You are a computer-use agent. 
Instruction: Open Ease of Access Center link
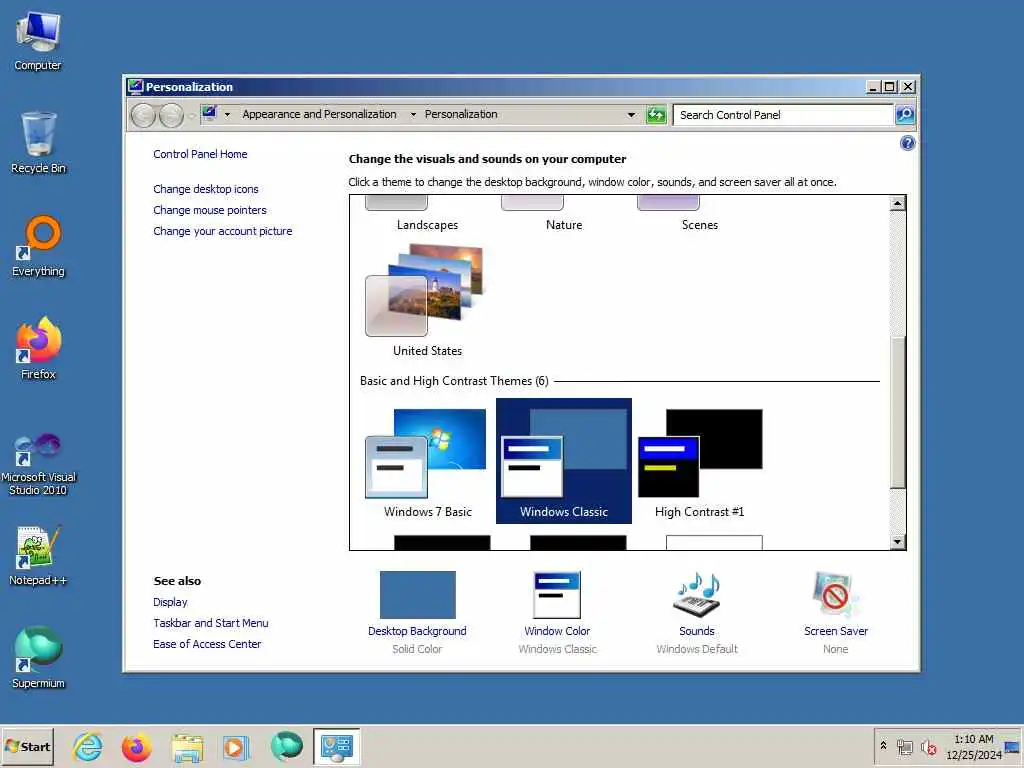click(x=207, y=644)
